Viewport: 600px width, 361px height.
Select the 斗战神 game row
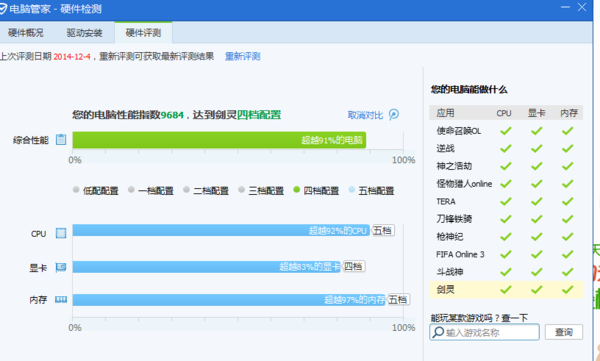click(506, 272)
